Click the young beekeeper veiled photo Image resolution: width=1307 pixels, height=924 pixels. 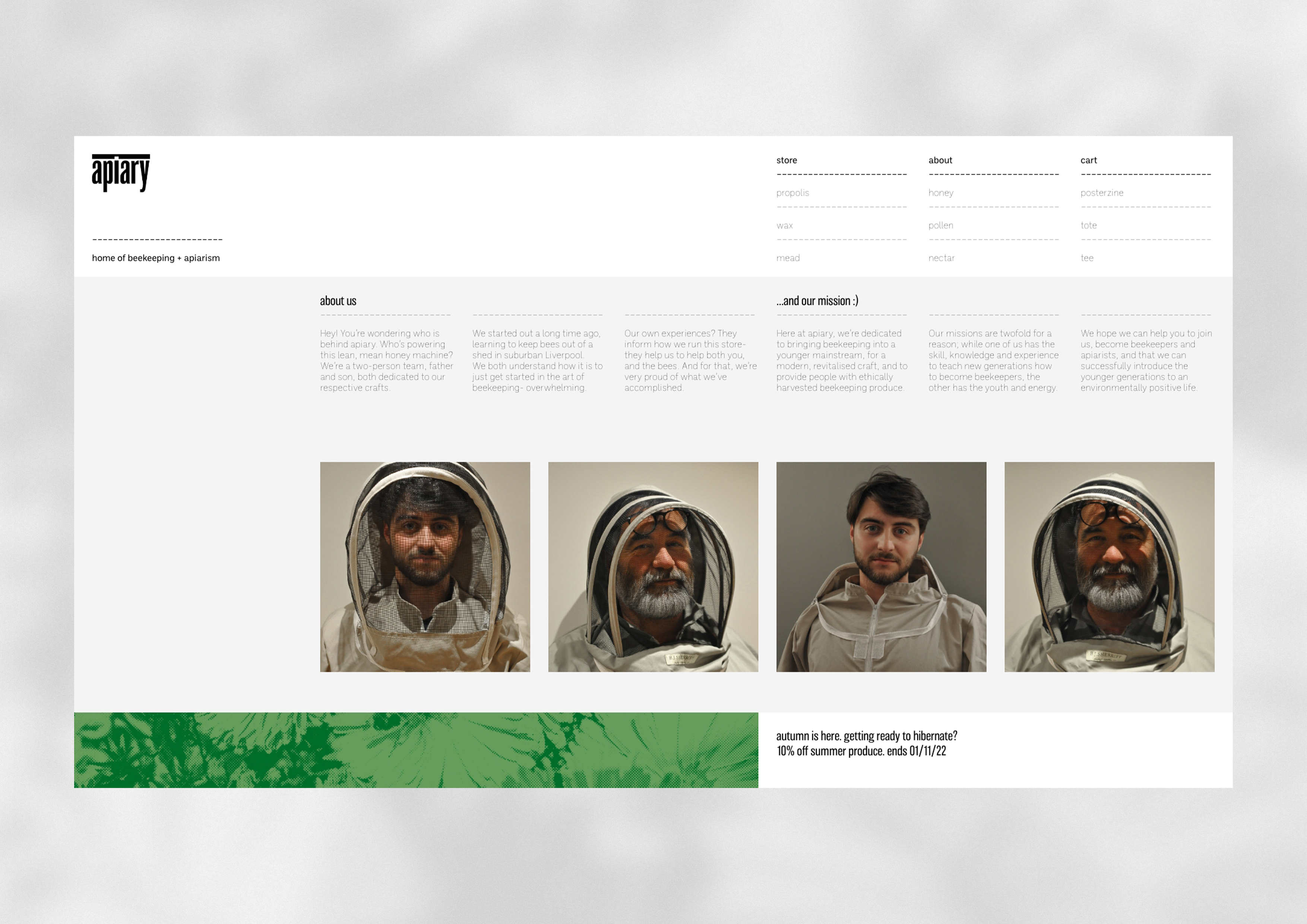click(425, 566)
